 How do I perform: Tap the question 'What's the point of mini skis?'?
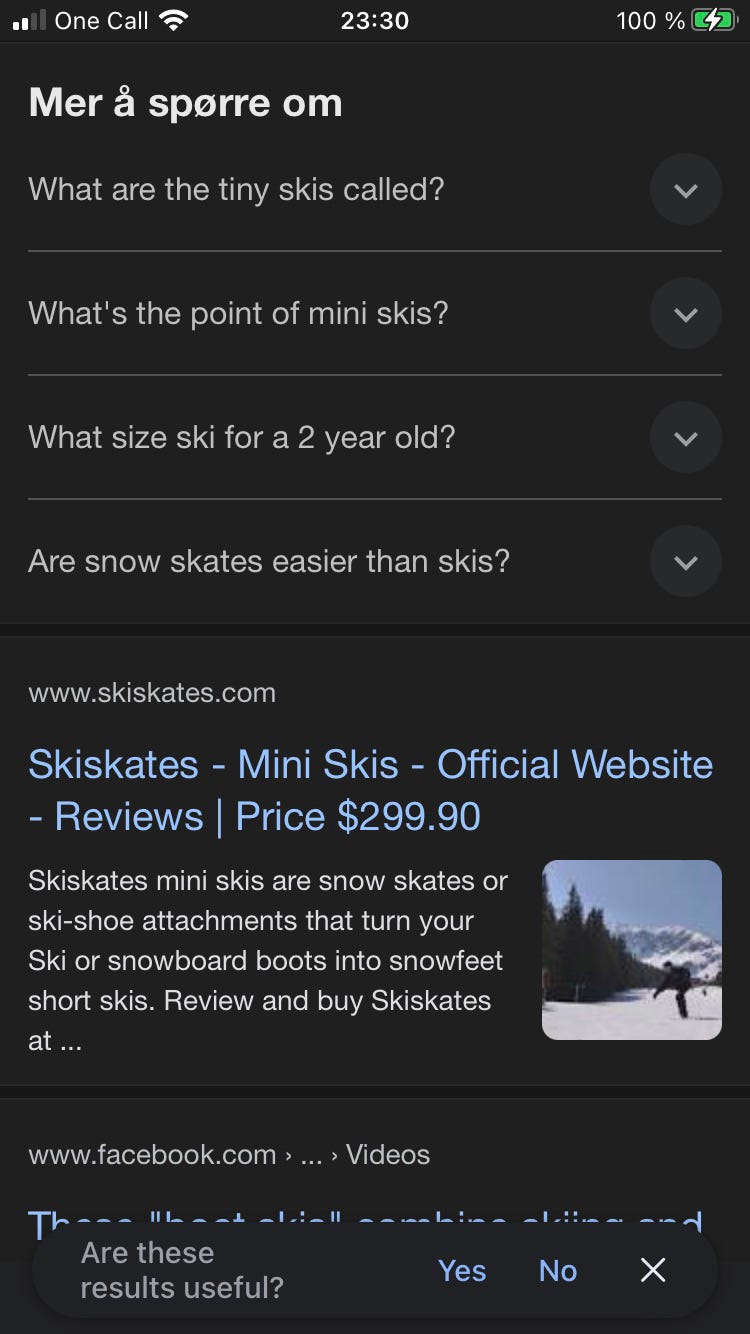pos(238,314)
